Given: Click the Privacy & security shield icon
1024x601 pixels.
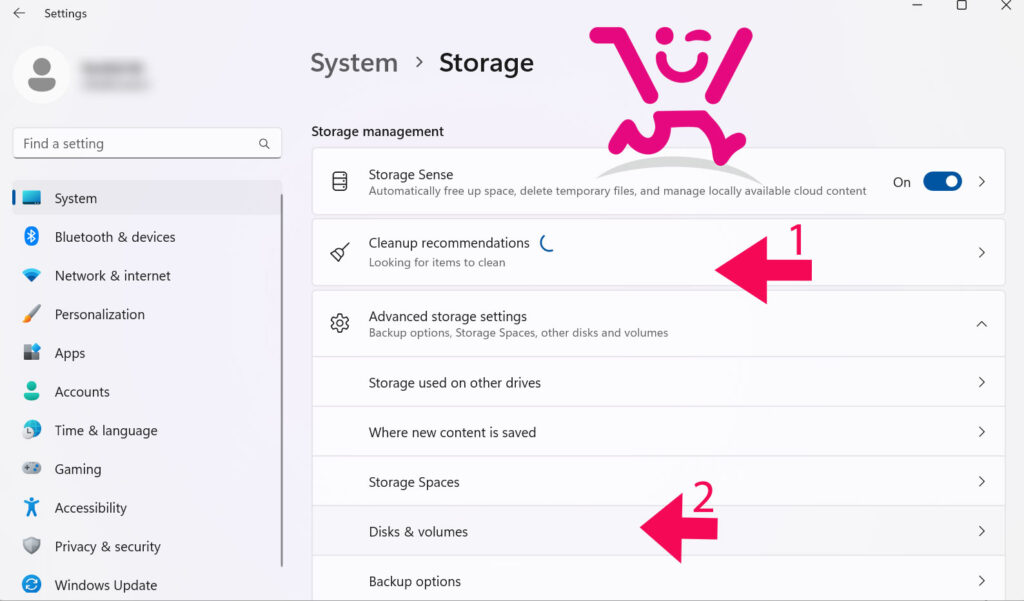Looking at the screenshot, I should pyautogui.click(x=31, y=545).
